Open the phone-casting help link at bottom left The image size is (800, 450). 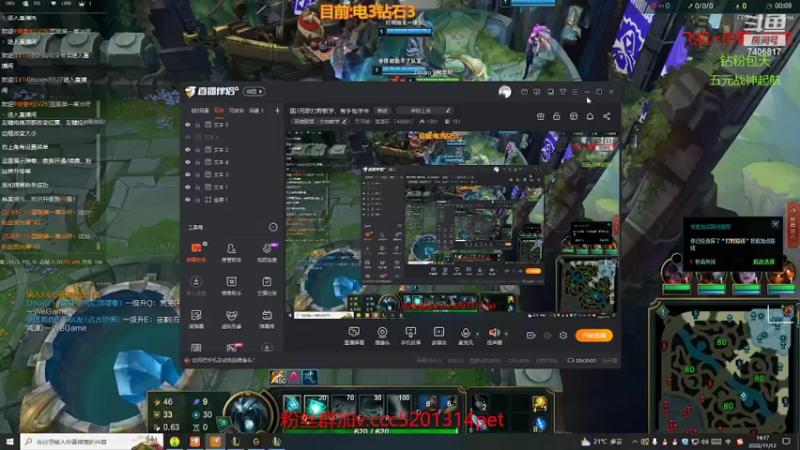(223, 360)
